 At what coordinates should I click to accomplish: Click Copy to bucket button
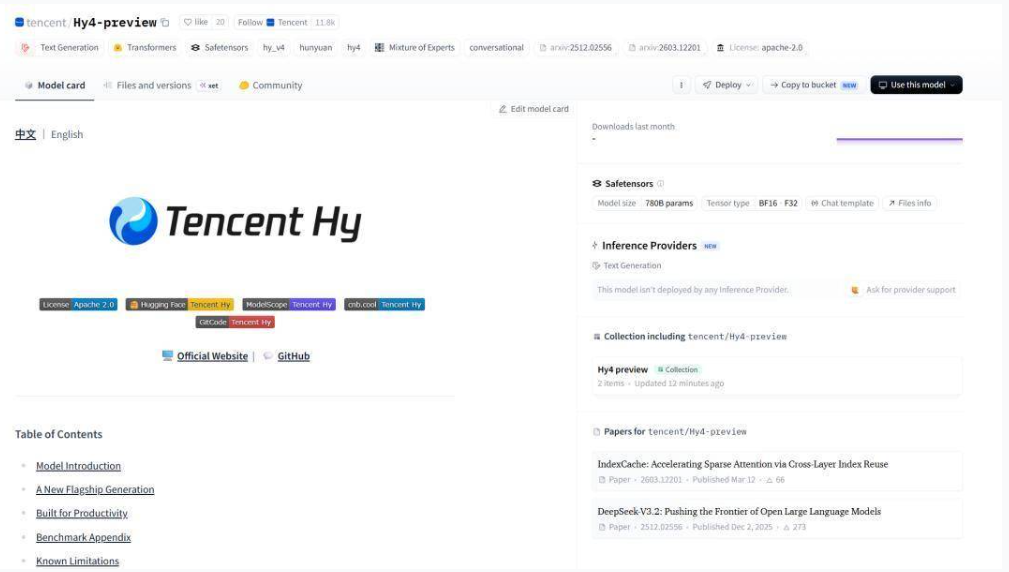point(813,85)
